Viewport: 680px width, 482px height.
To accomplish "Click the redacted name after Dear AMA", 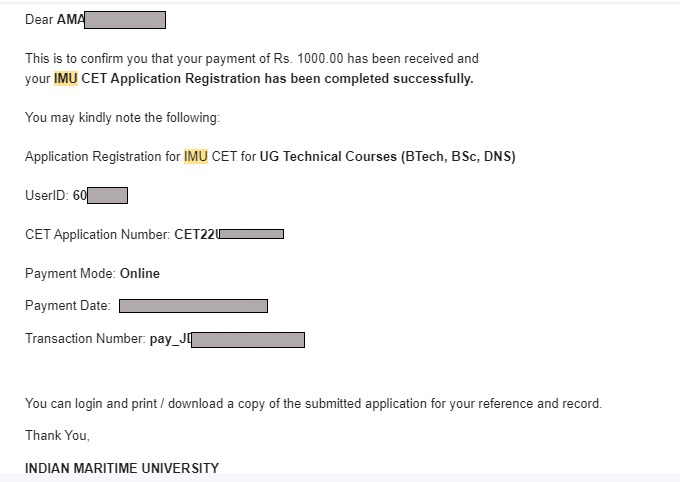I will 125,20.
